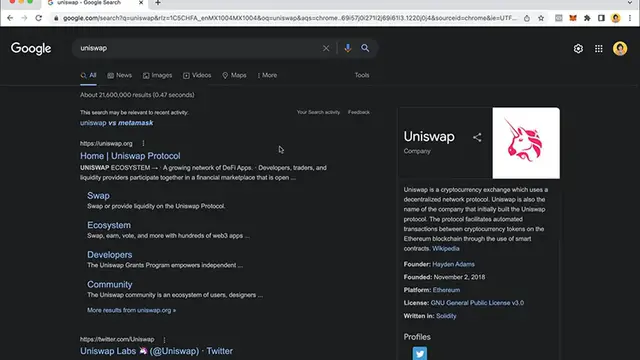Open Home | Uniswap Protocol result
The image size is (640, 360).
pyautogui.click(x=130, y=156)
